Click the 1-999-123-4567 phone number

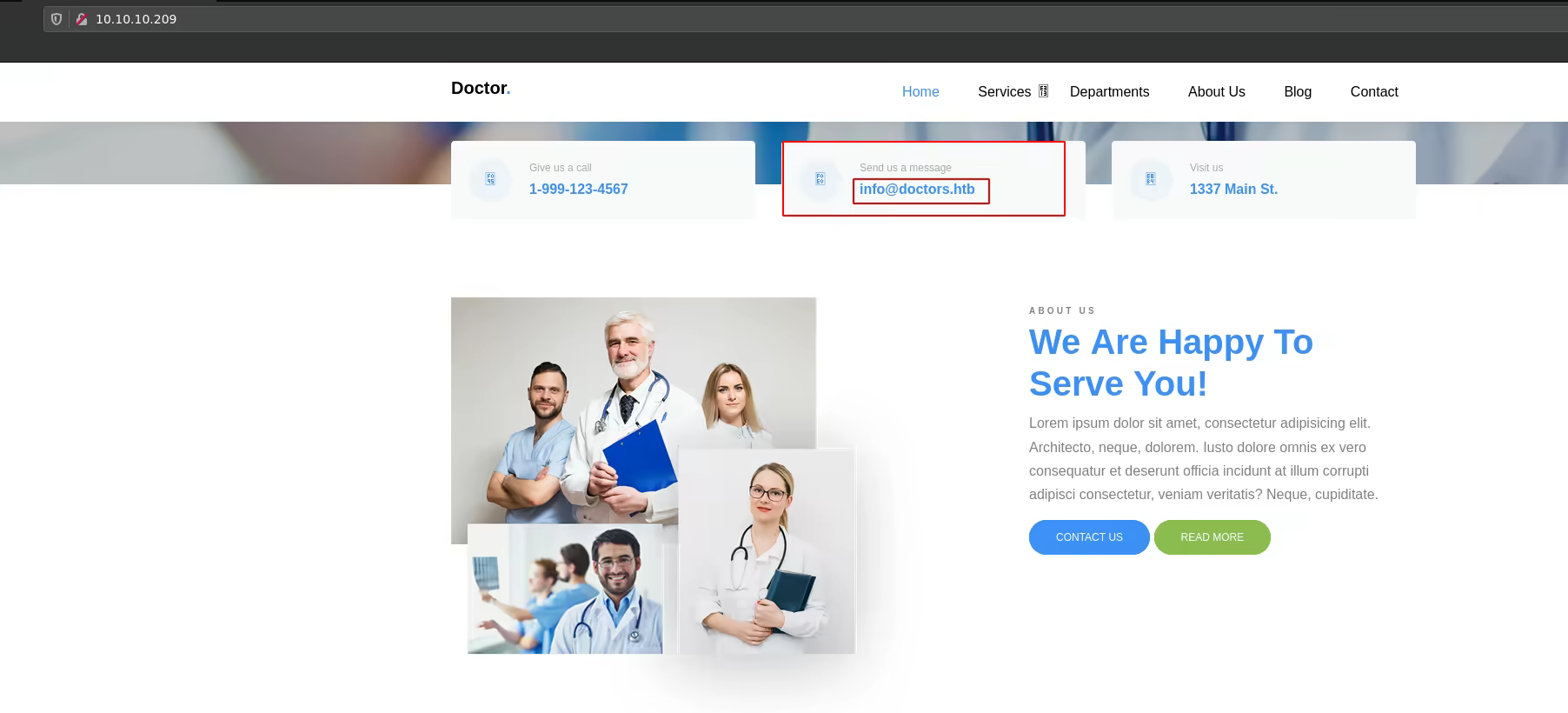tap(578, 190)
